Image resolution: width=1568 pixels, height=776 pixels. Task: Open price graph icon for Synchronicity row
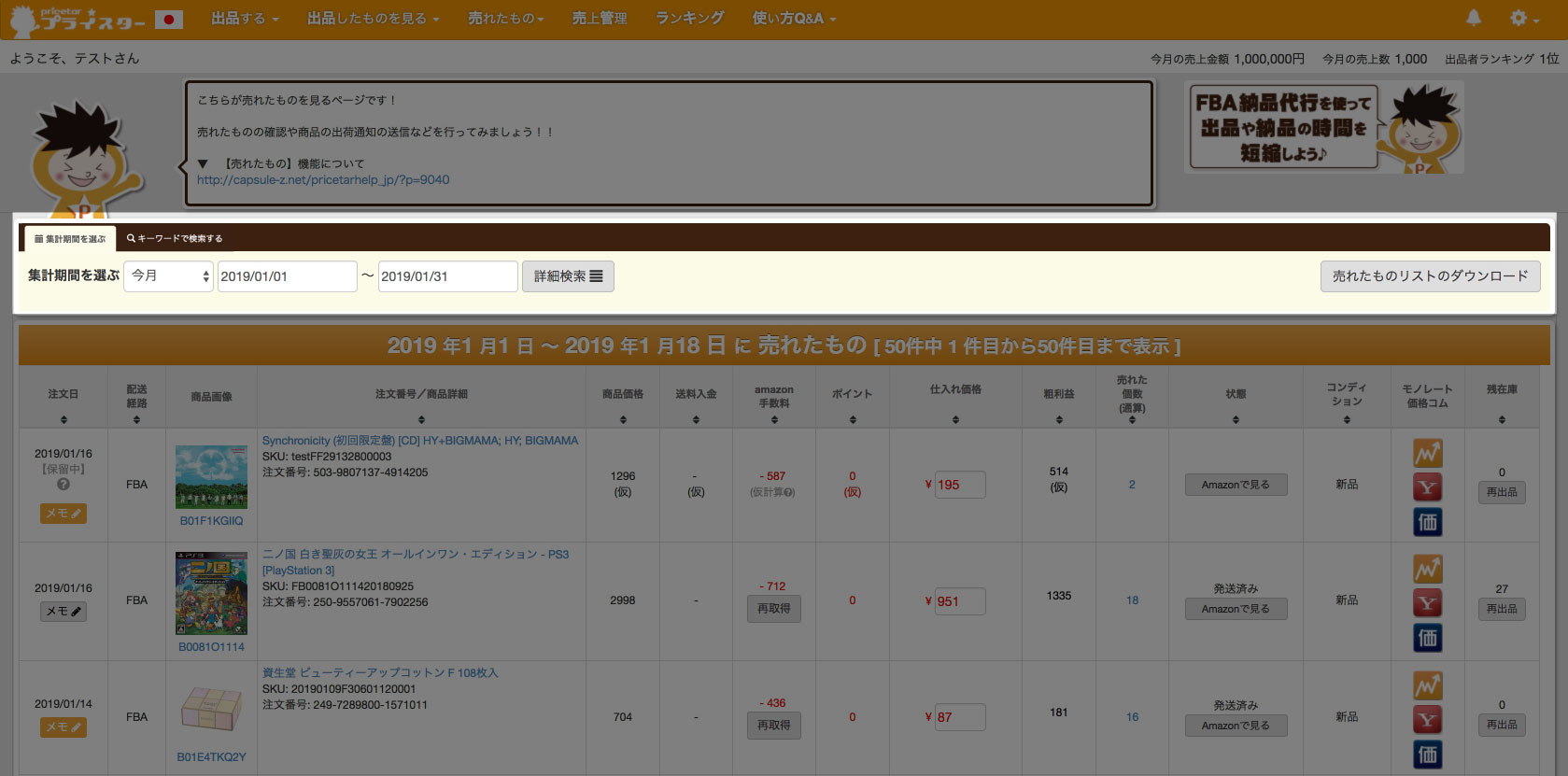tap(1427, 453)
